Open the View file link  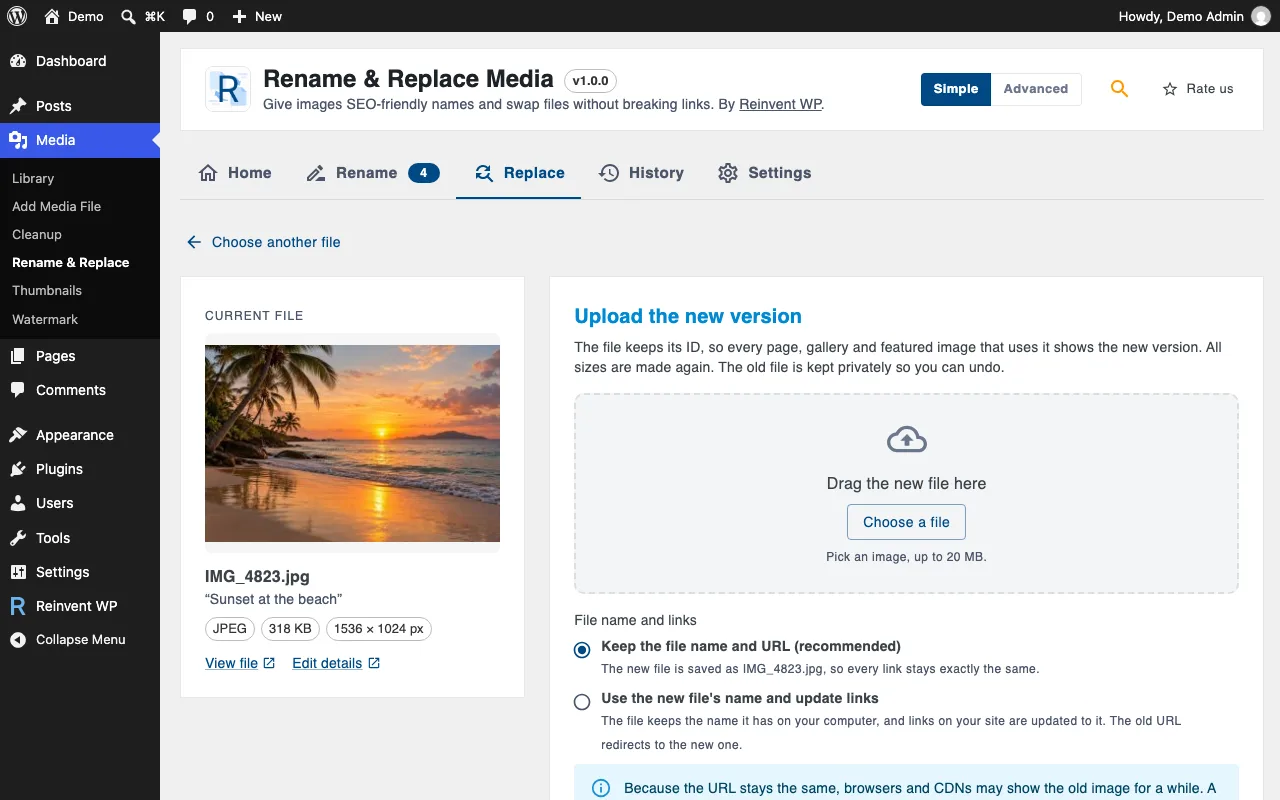240,663
